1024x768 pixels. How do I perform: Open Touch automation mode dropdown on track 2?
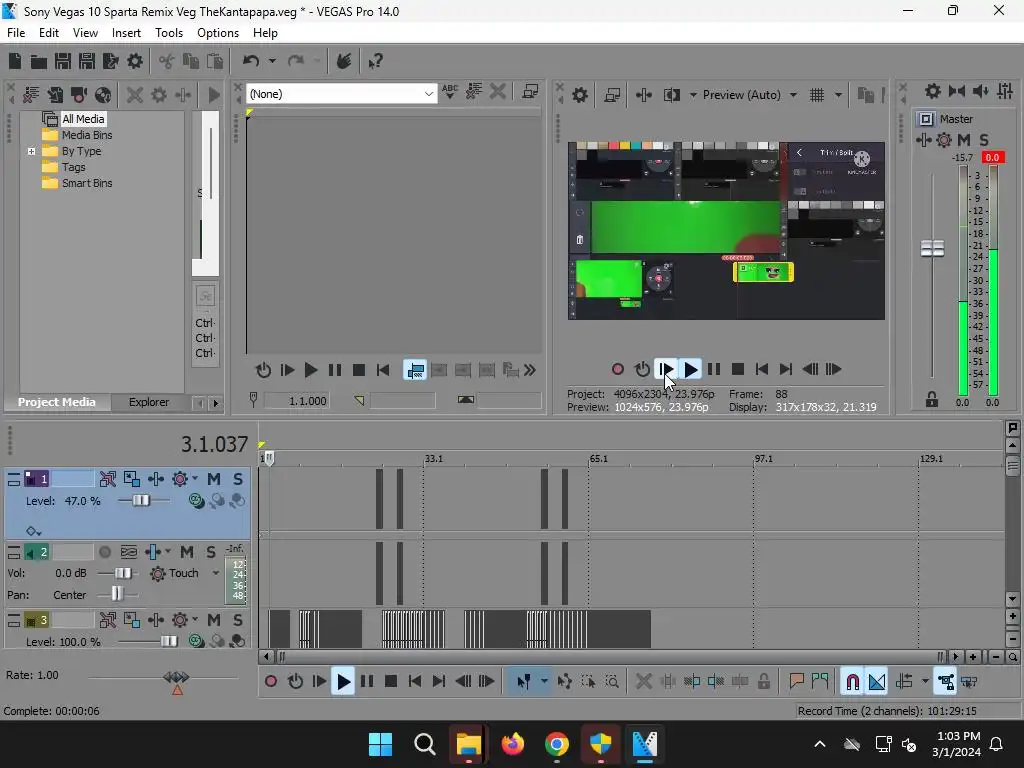coord(216,573)
